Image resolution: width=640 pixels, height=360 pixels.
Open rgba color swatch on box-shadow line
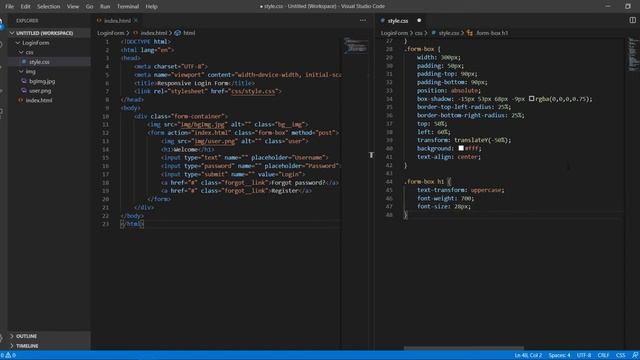click(531, 99)
